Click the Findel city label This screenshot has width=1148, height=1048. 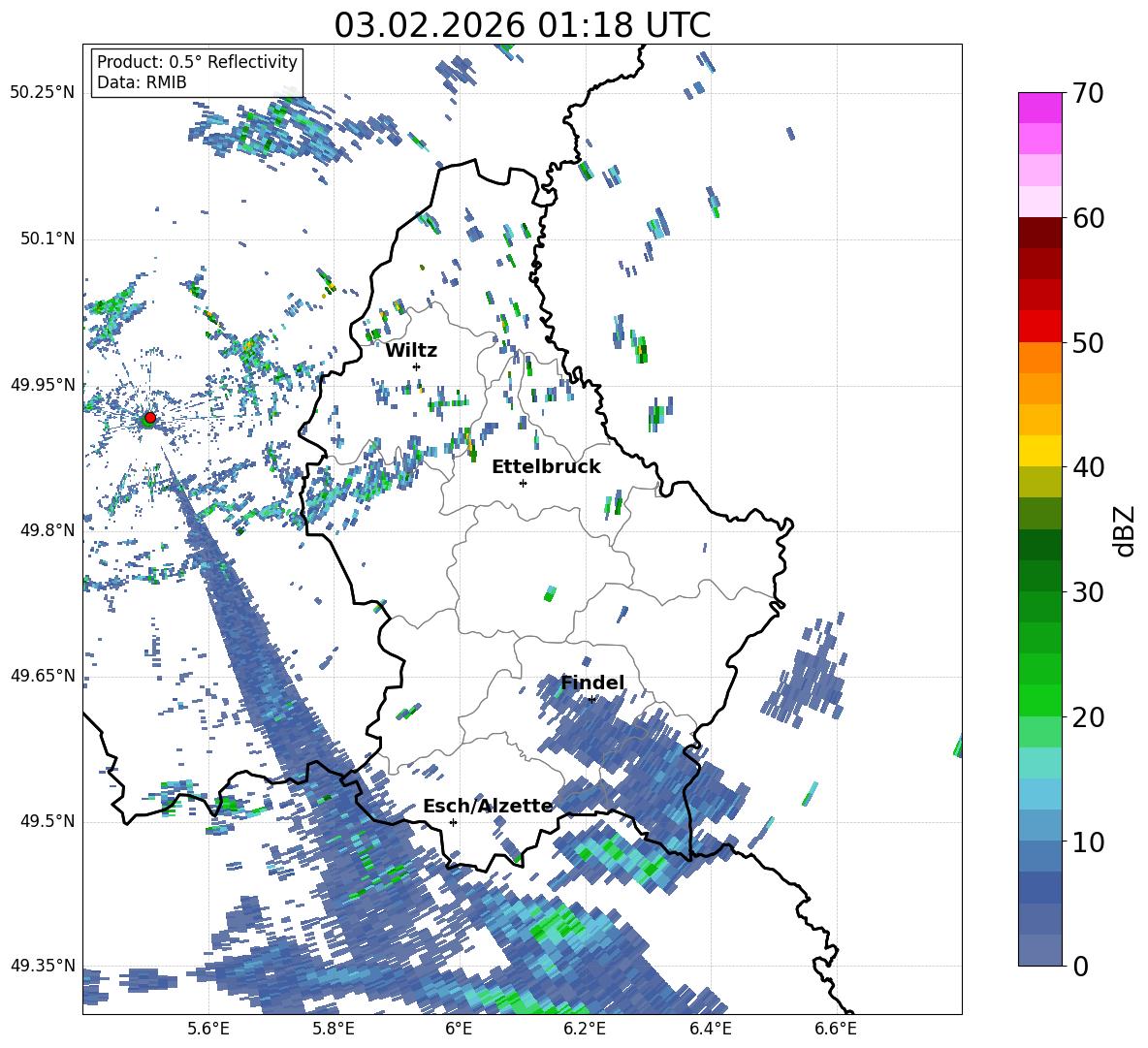[x=592, y=683]
